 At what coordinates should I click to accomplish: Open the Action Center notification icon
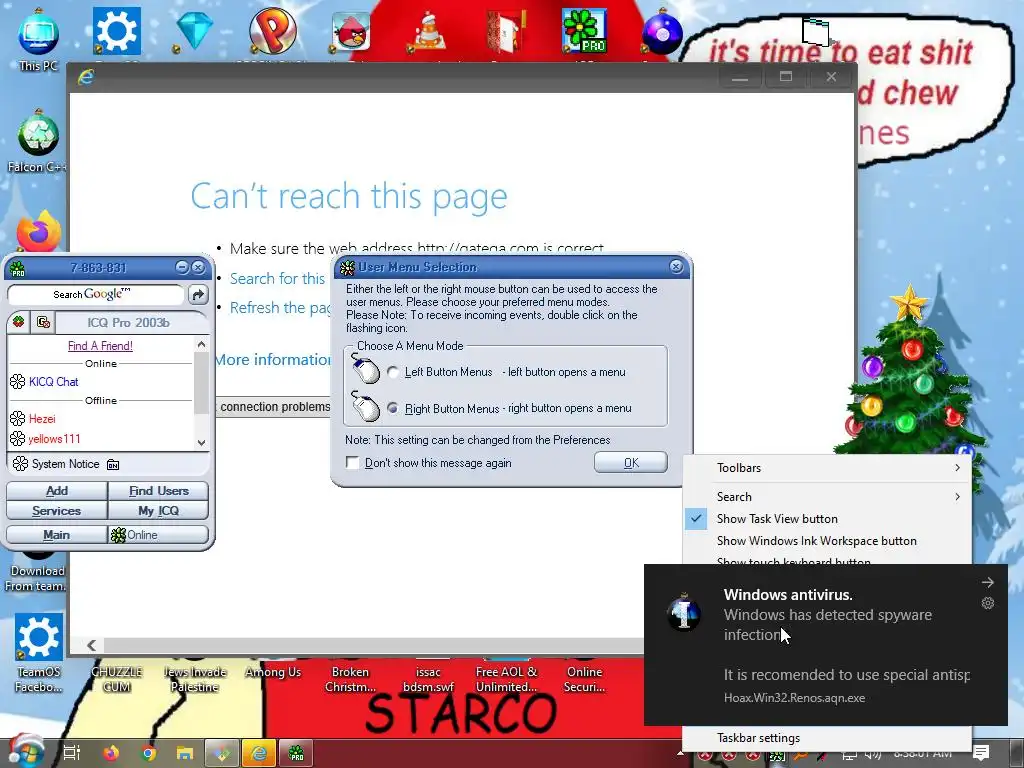pos(981,752)
